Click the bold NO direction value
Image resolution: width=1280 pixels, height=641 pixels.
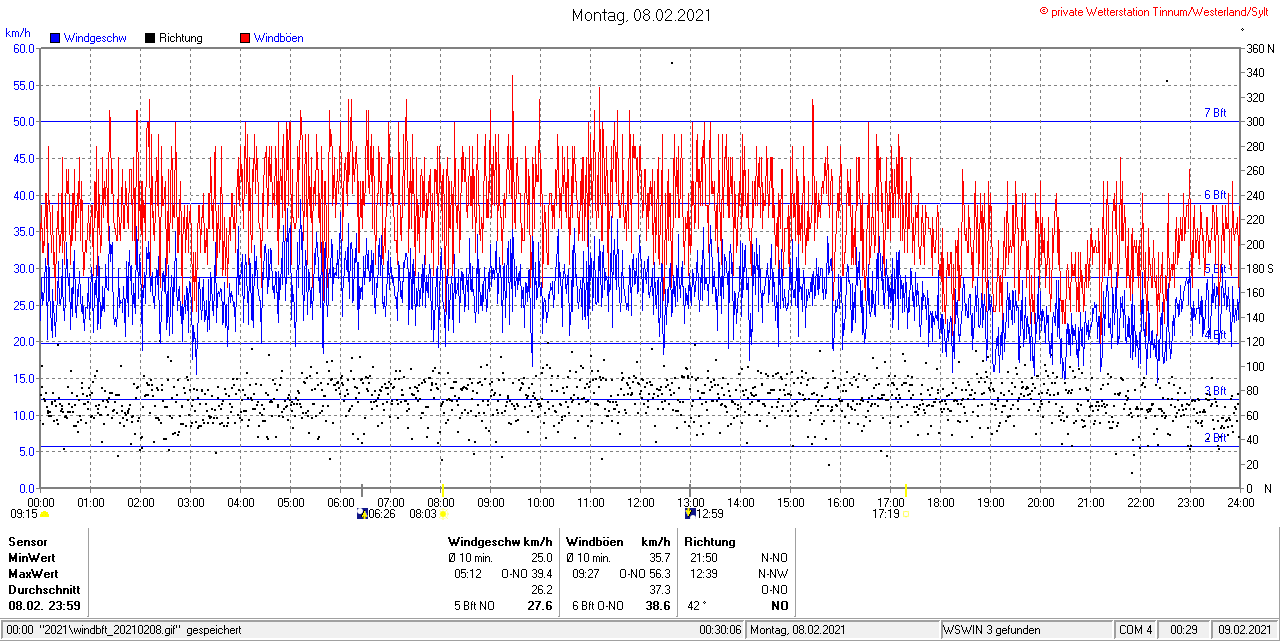(x=779, y=606)
